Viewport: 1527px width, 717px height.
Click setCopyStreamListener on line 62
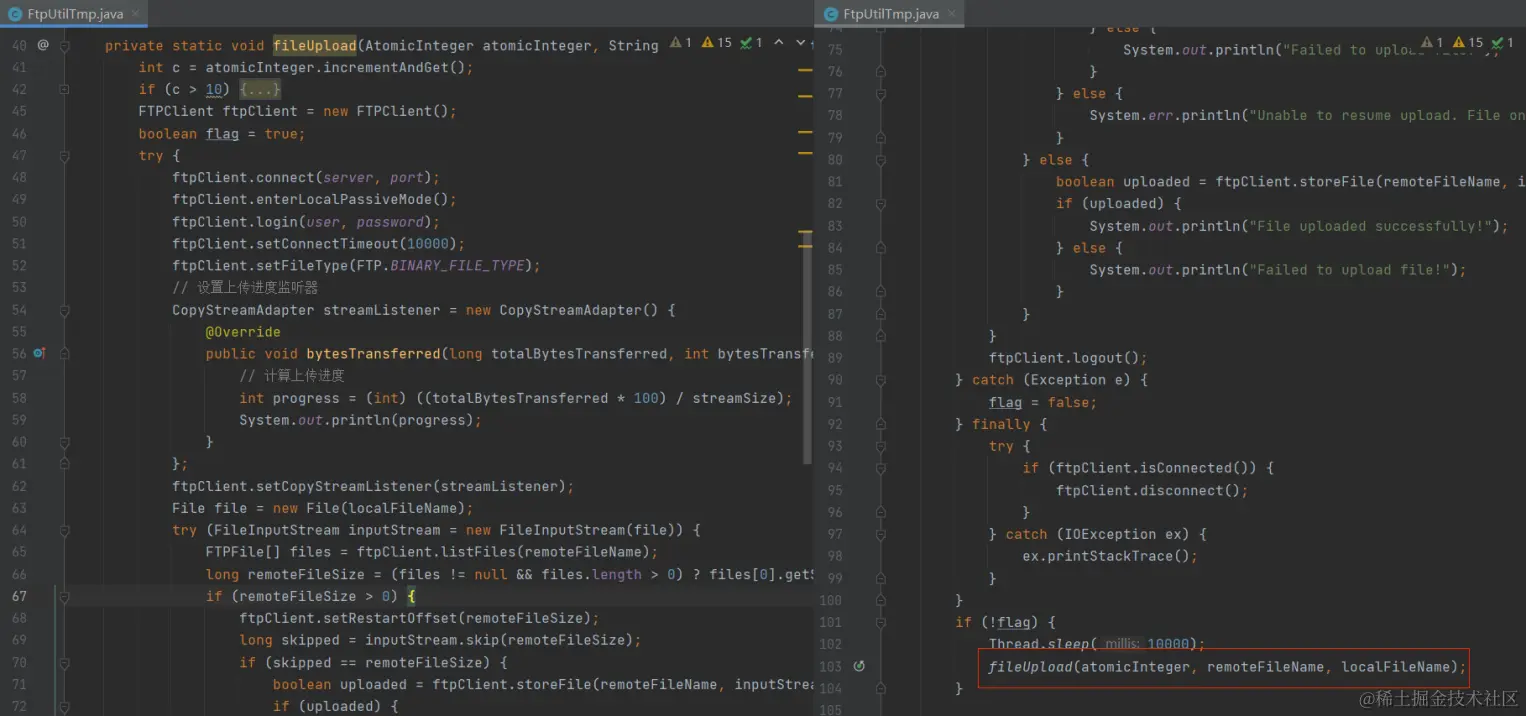(x=344, y=486)
